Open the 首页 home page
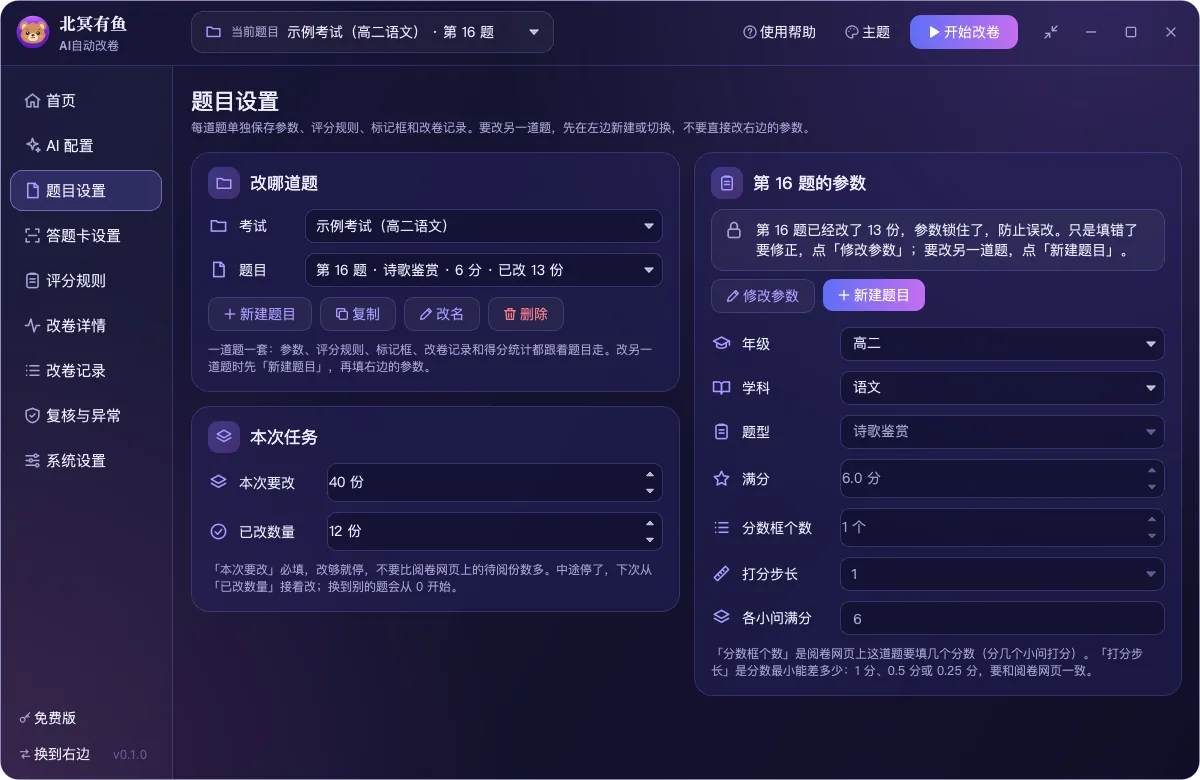Image resolution: width=1200 pixels, height=780 pixels. (86, 101)
